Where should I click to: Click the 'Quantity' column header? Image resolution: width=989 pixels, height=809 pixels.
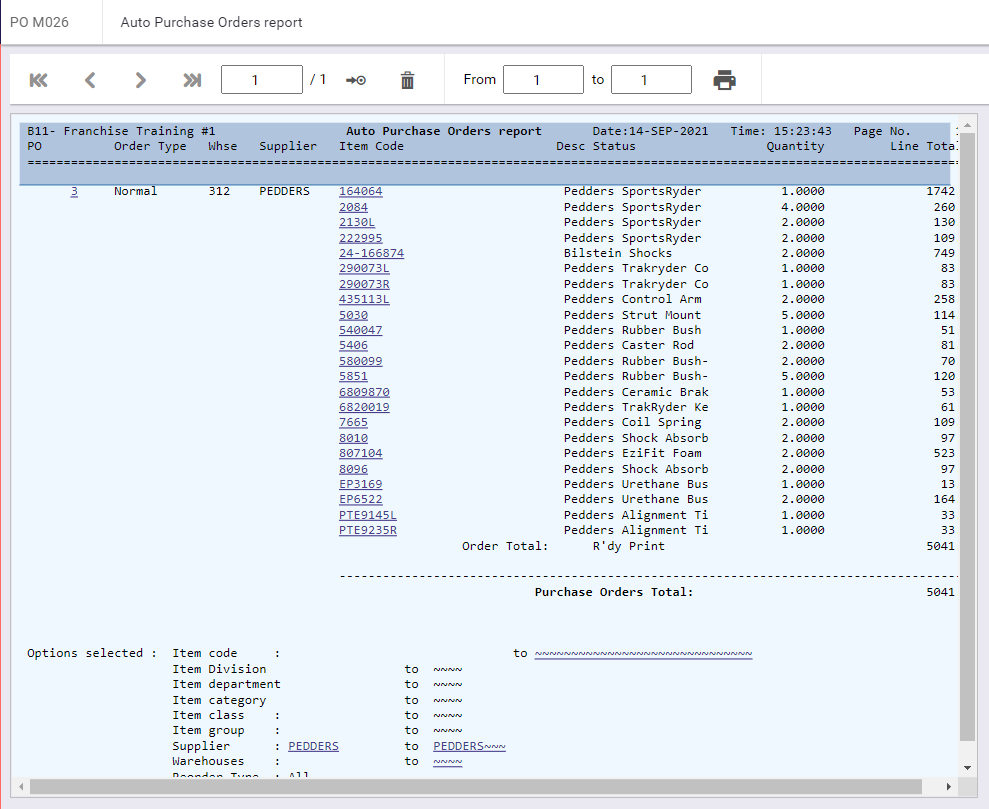tap(795, 146)
